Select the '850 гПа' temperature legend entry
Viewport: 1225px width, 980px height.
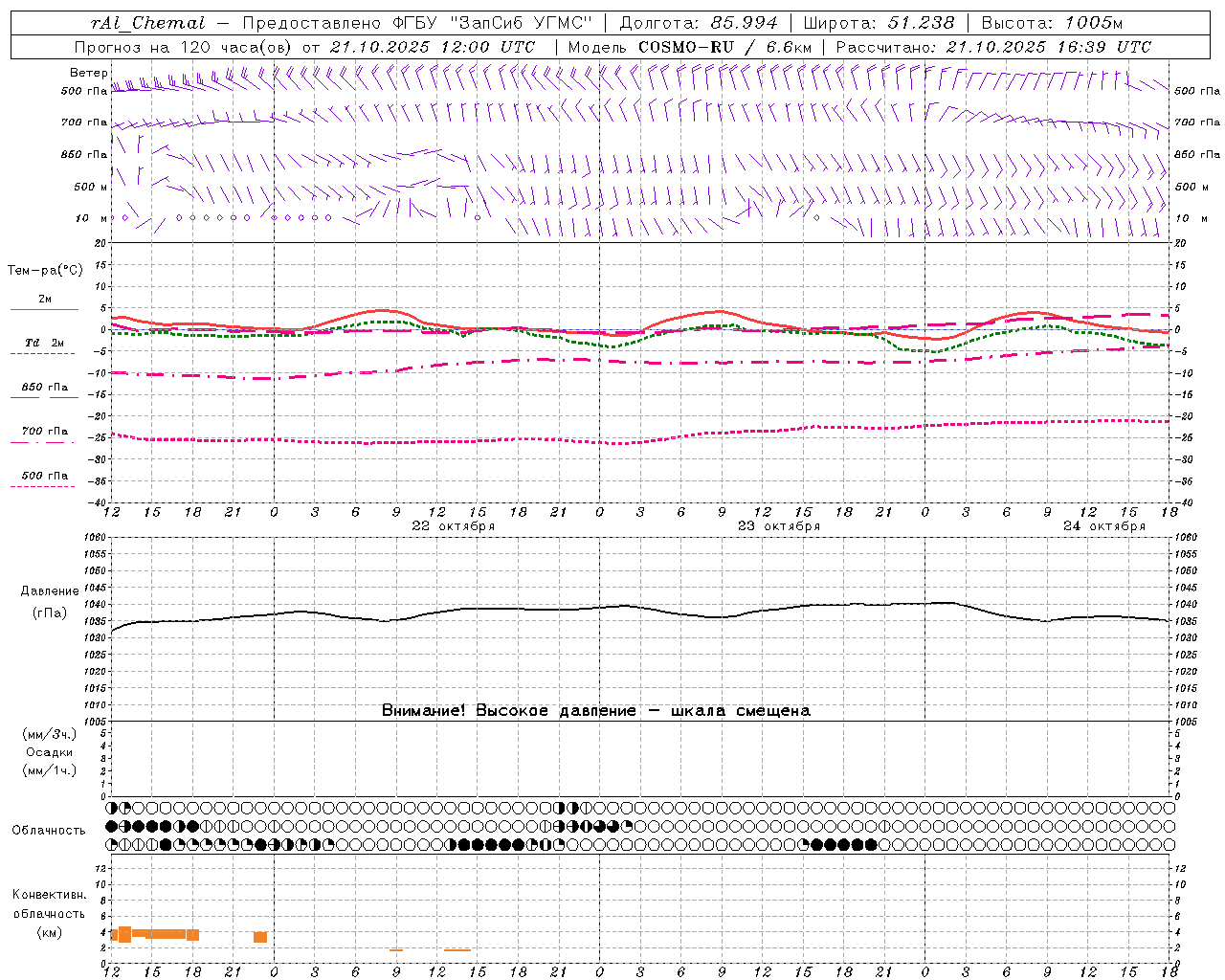[45, 388]
